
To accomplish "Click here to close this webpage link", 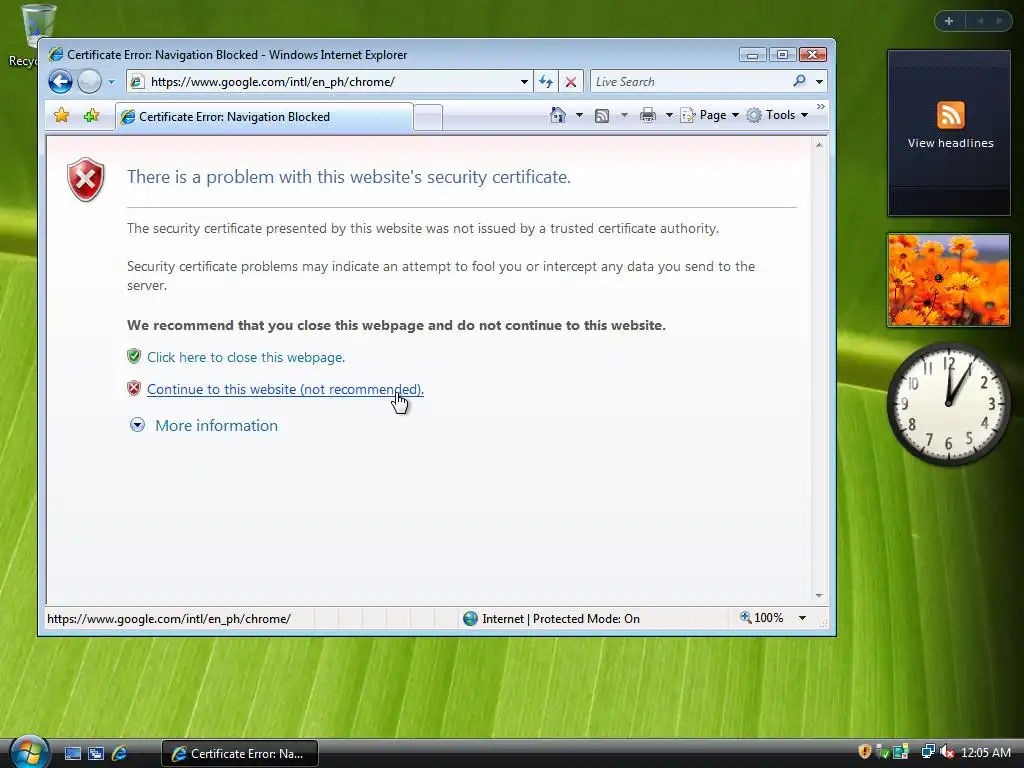I will click(246, 357).
